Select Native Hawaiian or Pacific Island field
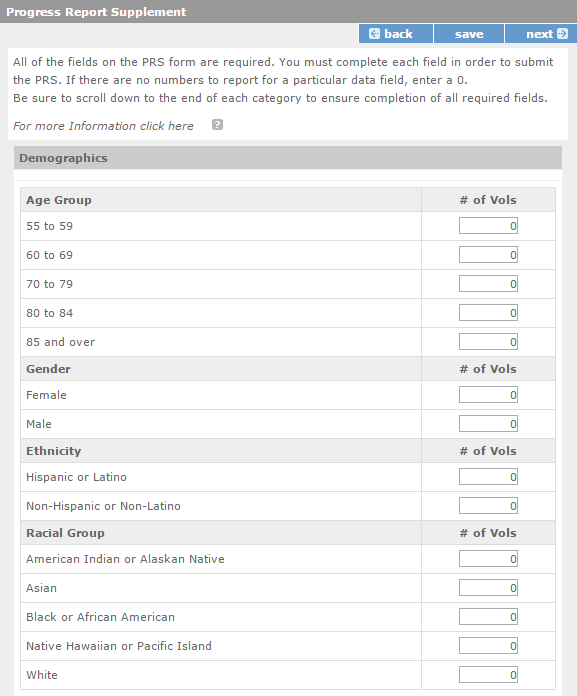Screen dimensions: 577x696 pyautogui.click(x=488, y=646)
